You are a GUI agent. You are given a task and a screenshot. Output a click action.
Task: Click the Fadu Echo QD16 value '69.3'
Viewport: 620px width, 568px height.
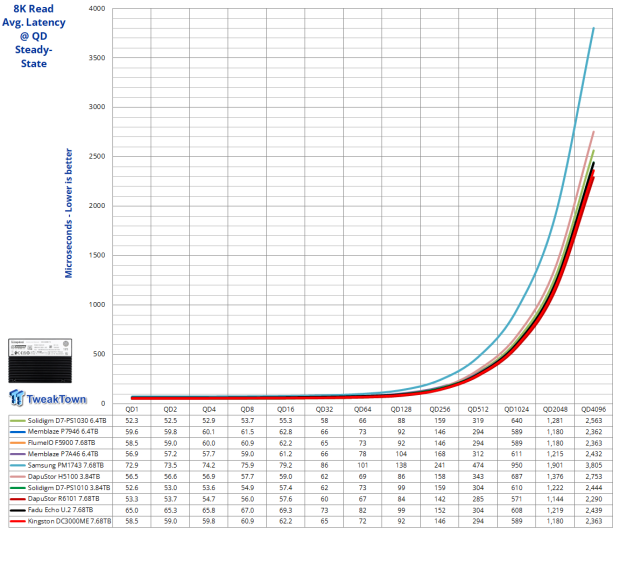point(285,510)
